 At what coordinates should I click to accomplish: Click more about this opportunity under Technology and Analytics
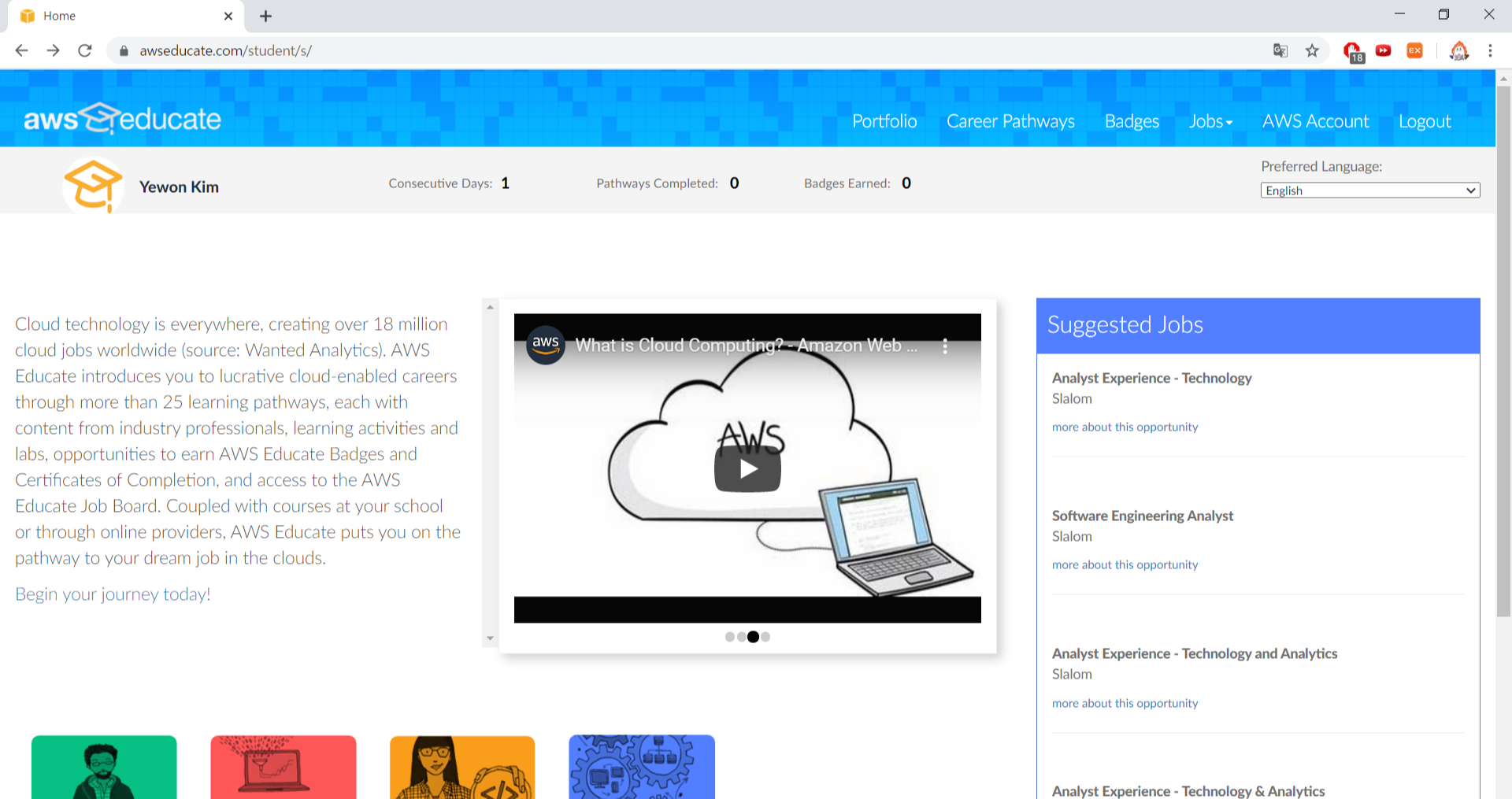click(1125, 703)
